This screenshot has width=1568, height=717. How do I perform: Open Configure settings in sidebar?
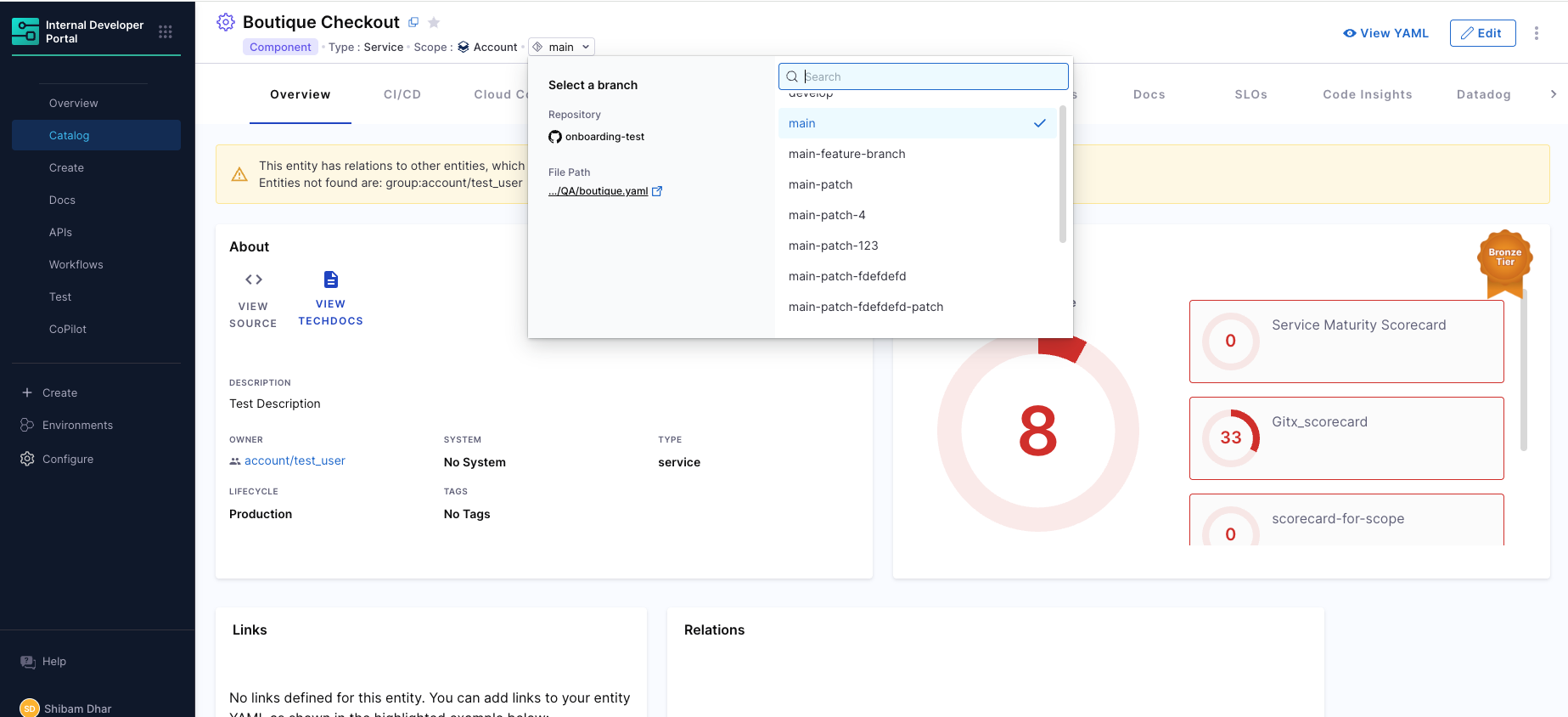(x=68, y=459)
